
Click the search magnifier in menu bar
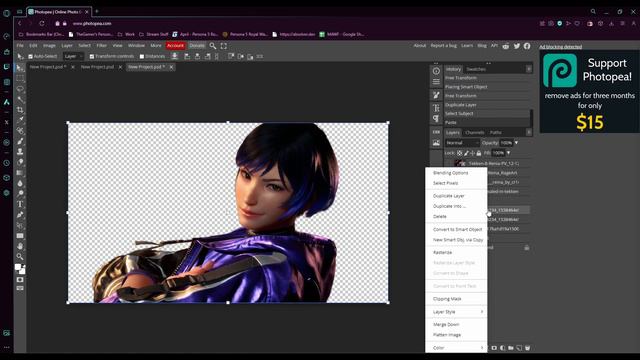coord(213,46)
